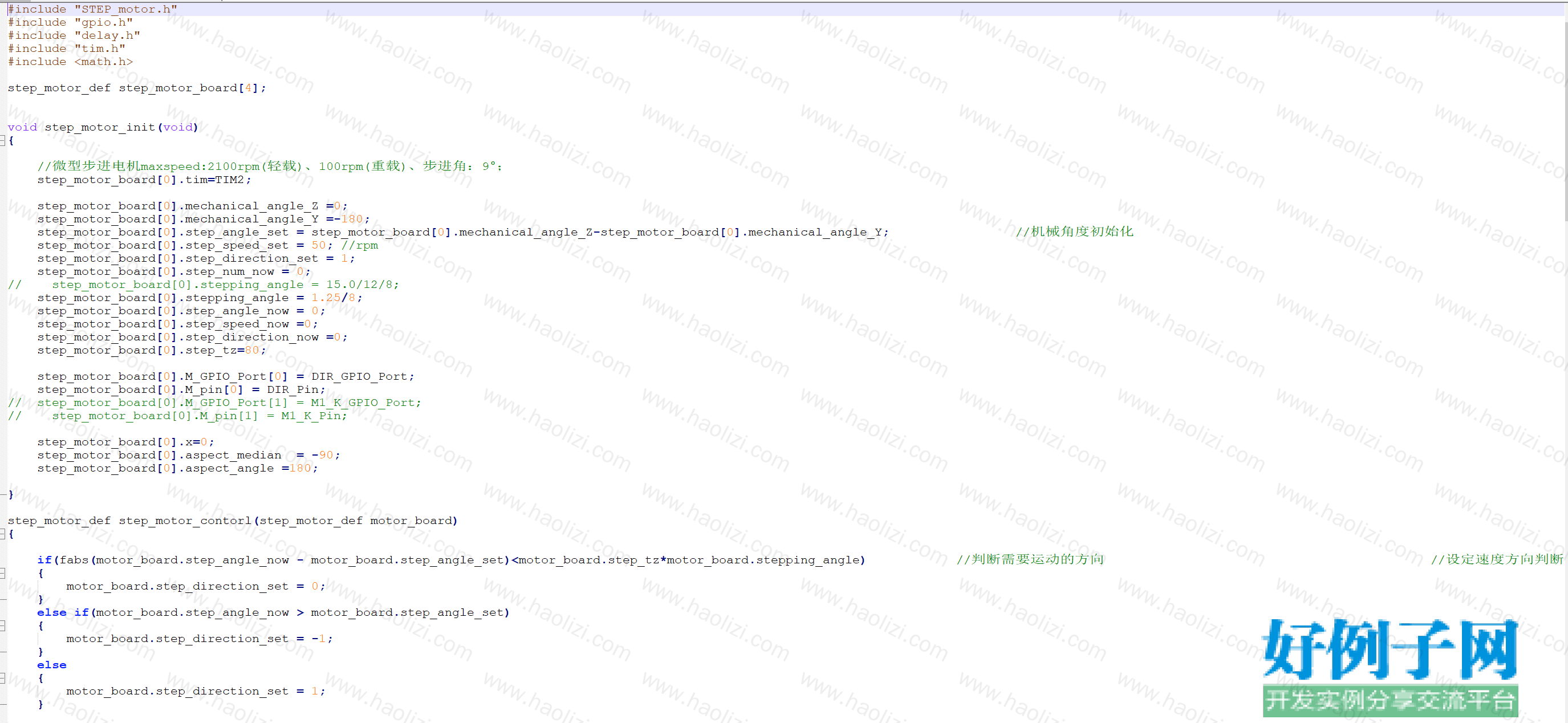Screen dimensions: 1568x723
Task: Collapse the final else block fold marker
Action: [x=2, y=678]
